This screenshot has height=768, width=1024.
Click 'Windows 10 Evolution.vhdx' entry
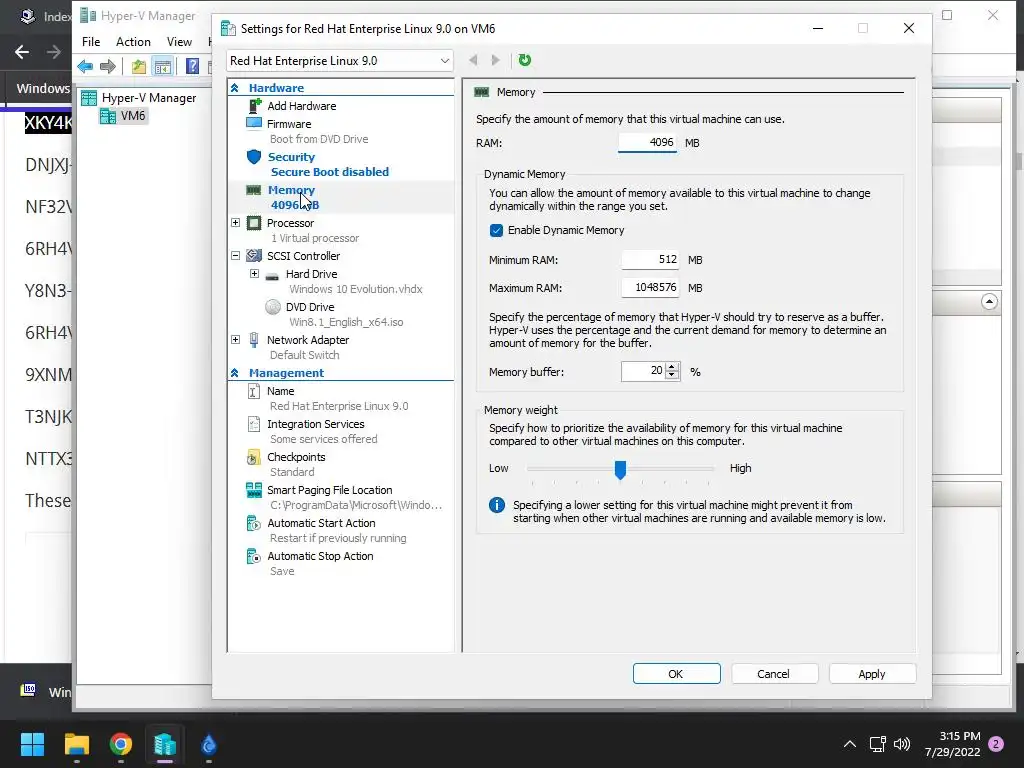pos(356,289)
